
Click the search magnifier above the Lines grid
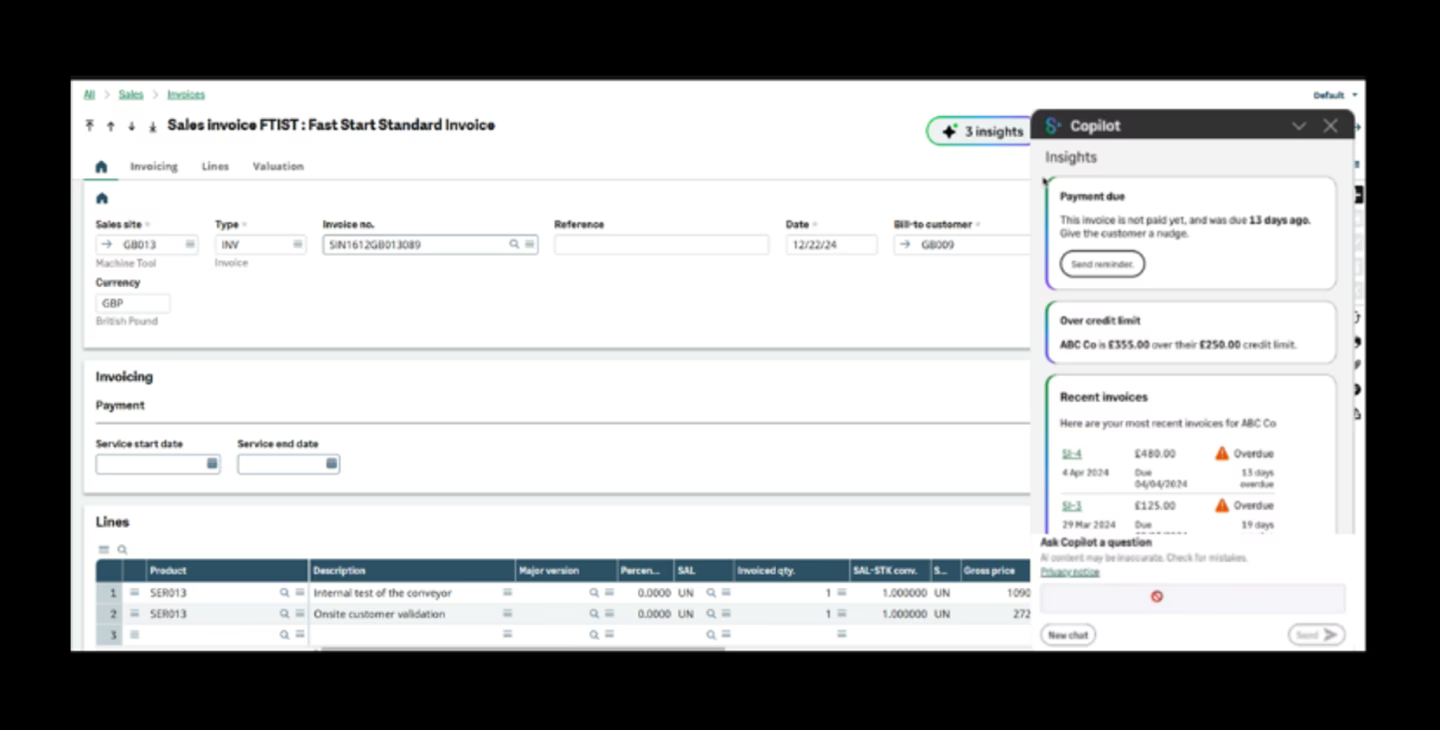121,549
